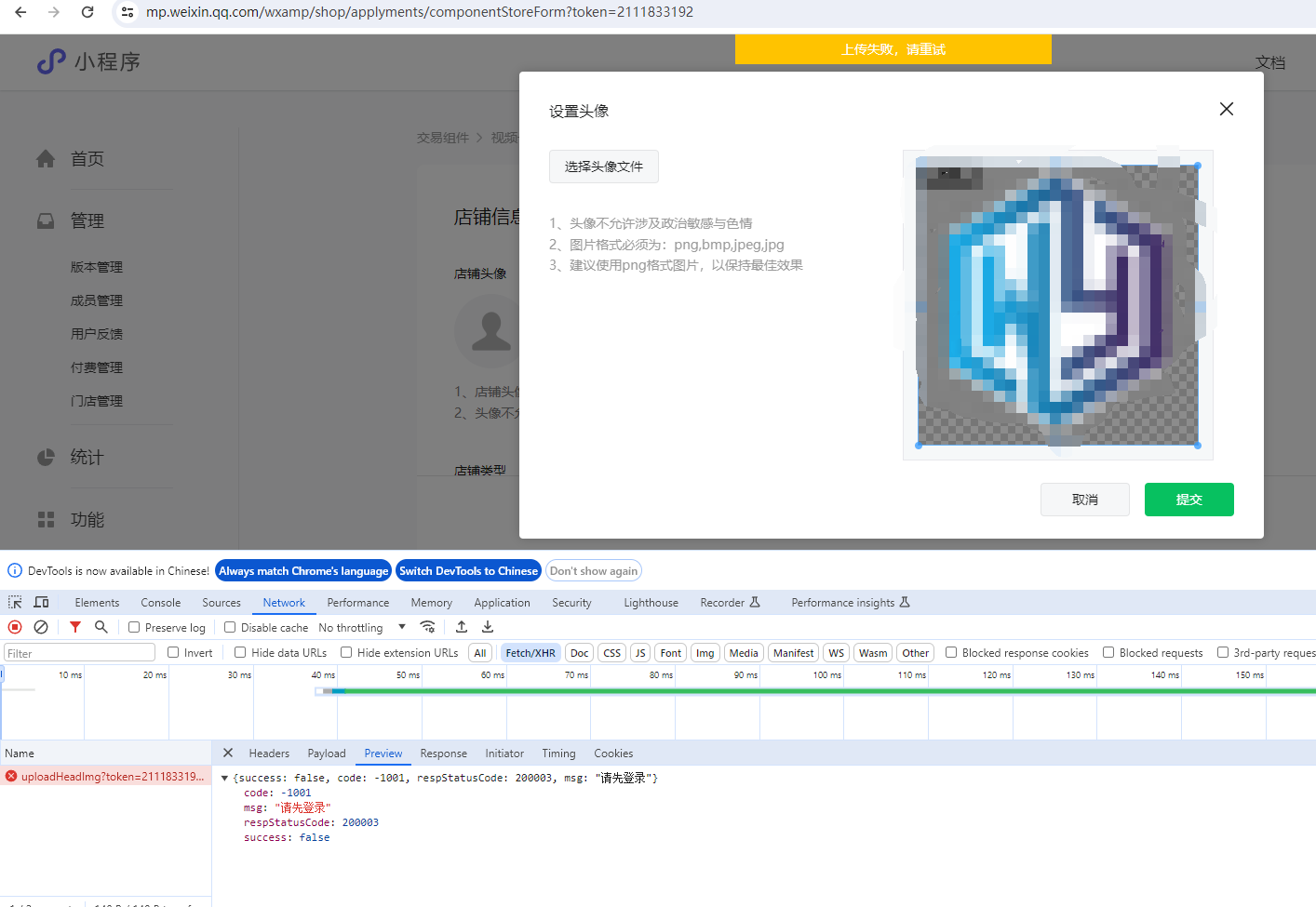Click the import HAR upload icon
The height and width of the screenshot is (907, 1316).
[x=462, y=627]
